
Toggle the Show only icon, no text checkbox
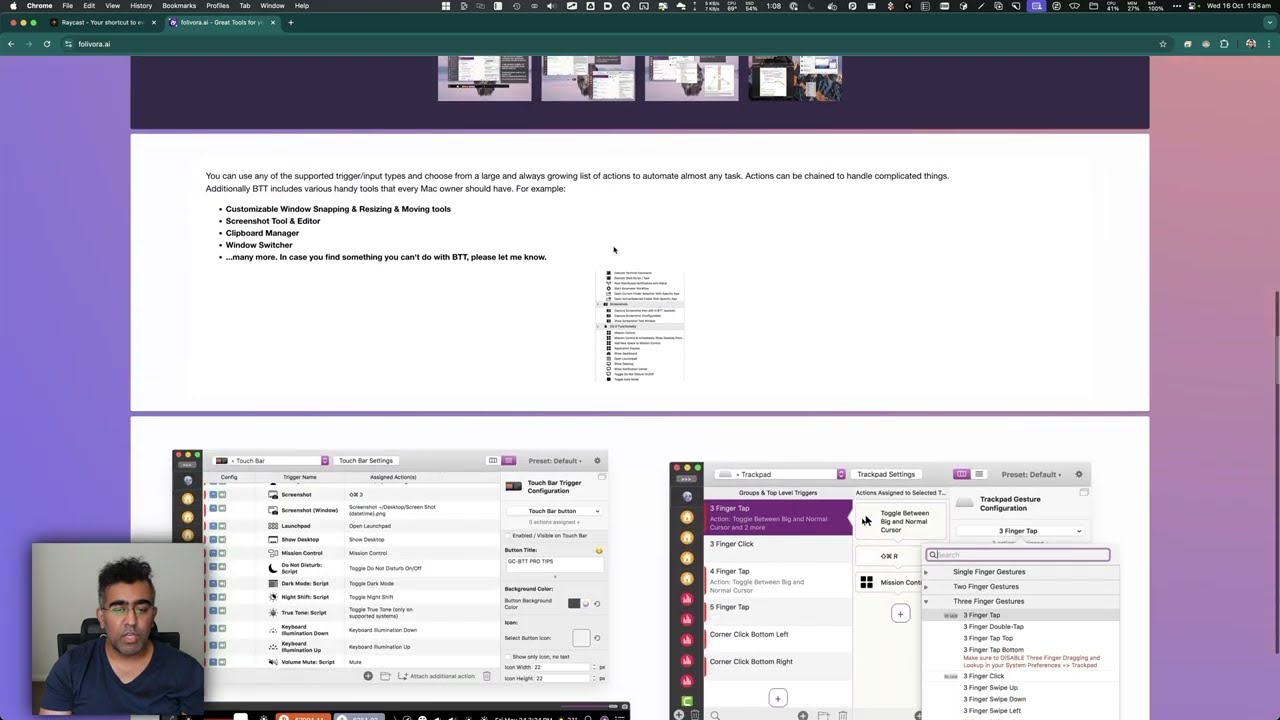pos(508,657)
